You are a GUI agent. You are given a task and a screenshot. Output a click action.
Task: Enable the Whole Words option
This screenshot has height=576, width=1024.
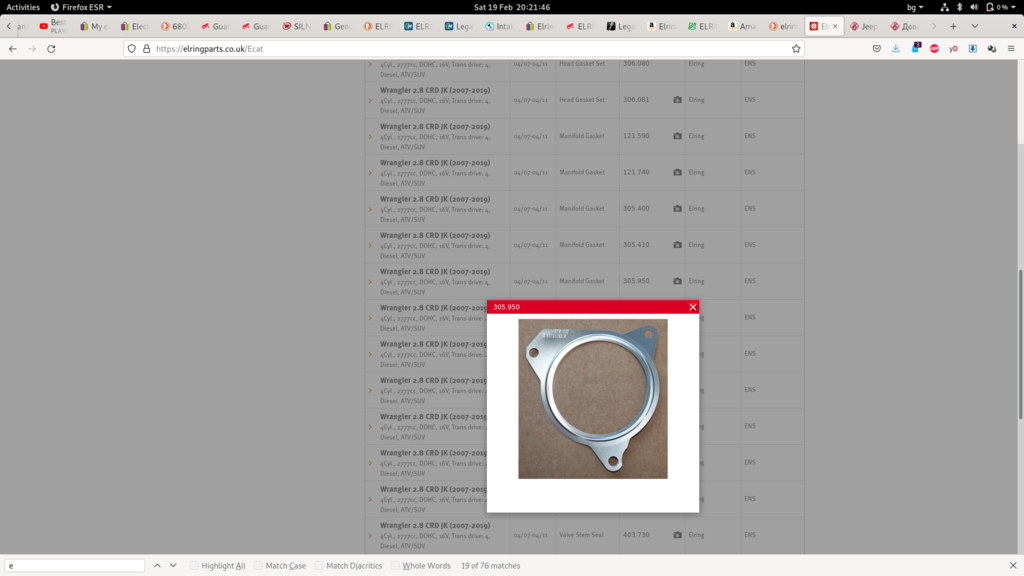click(x=395, y=566)
